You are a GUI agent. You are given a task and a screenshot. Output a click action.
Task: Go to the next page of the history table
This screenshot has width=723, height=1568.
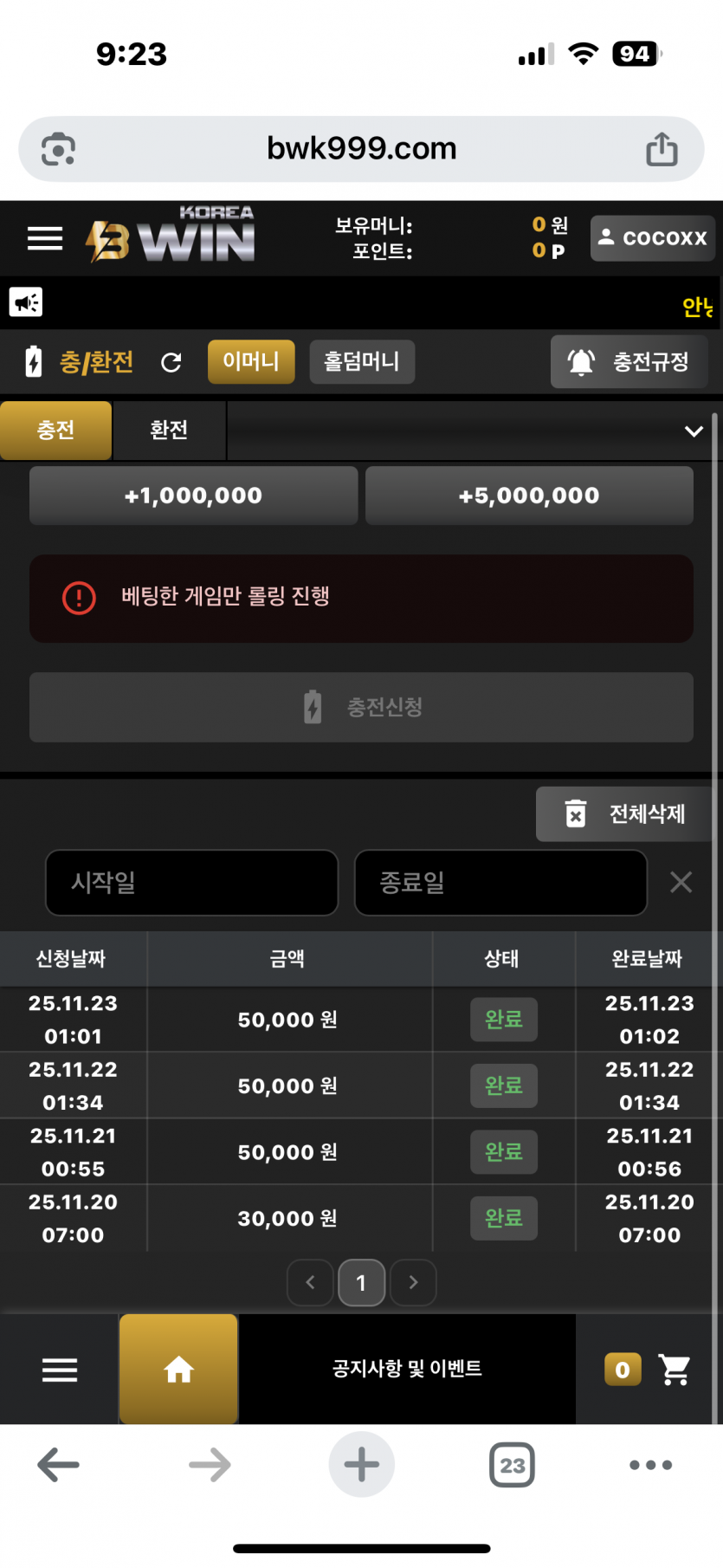[x=413, y=1282]
